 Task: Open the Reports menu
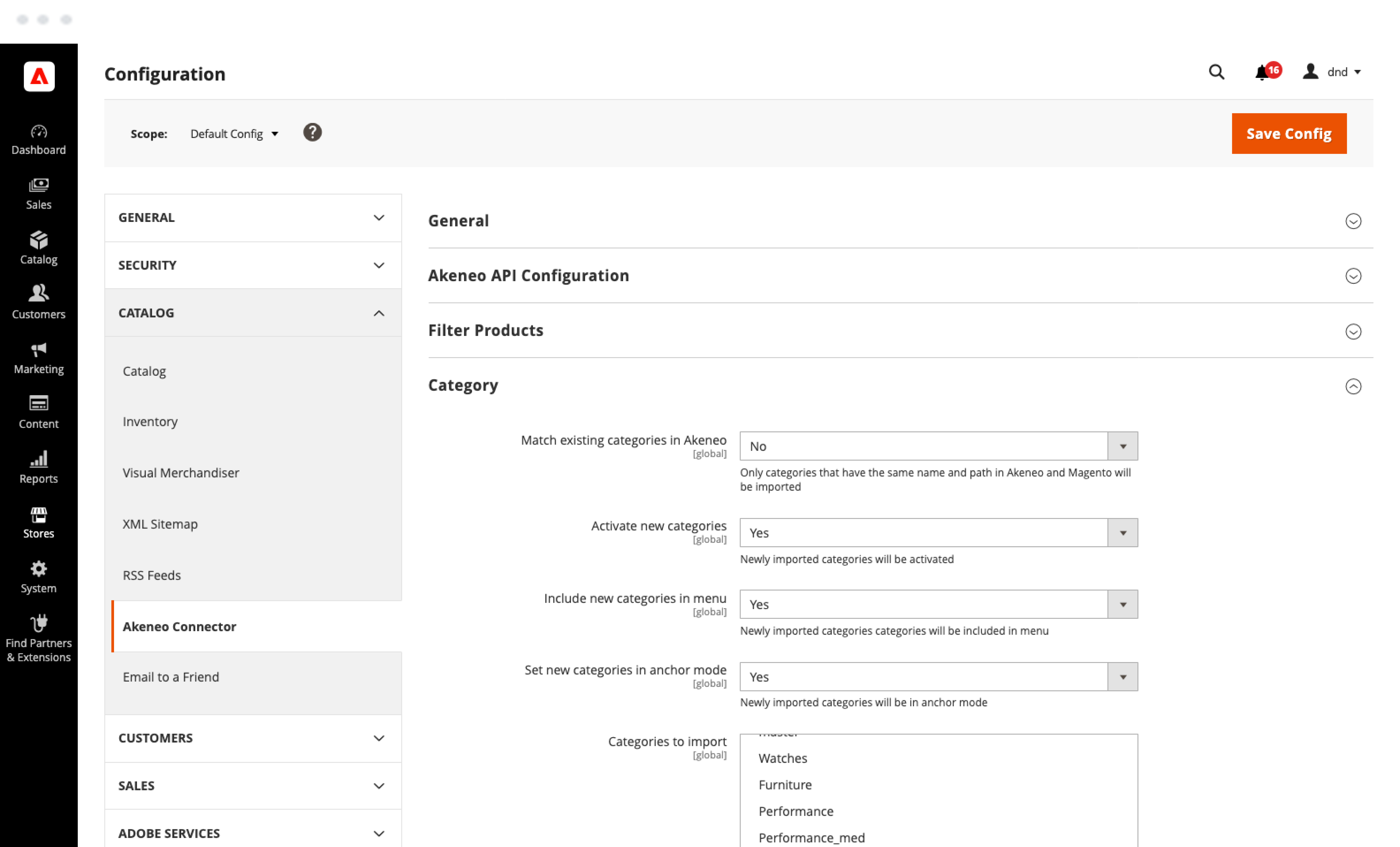click(39, 468)
